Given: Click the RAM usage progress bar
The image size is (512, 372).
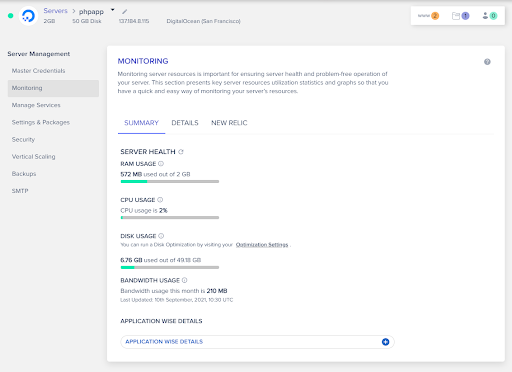Looking at the screenshot, I should pos(170,181).
